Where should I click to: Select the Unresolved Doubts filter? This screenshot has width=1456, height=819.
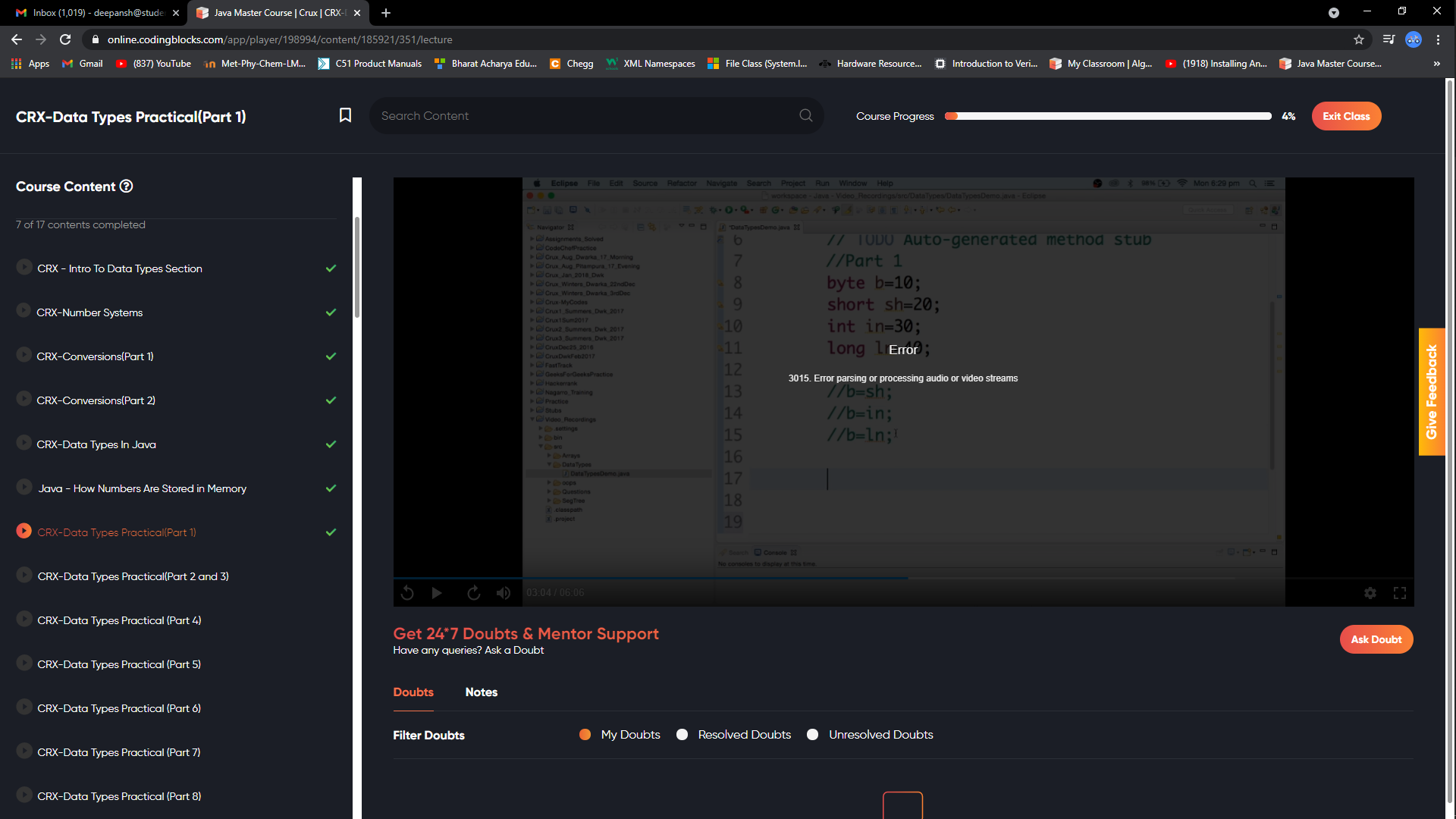(812, 734)
